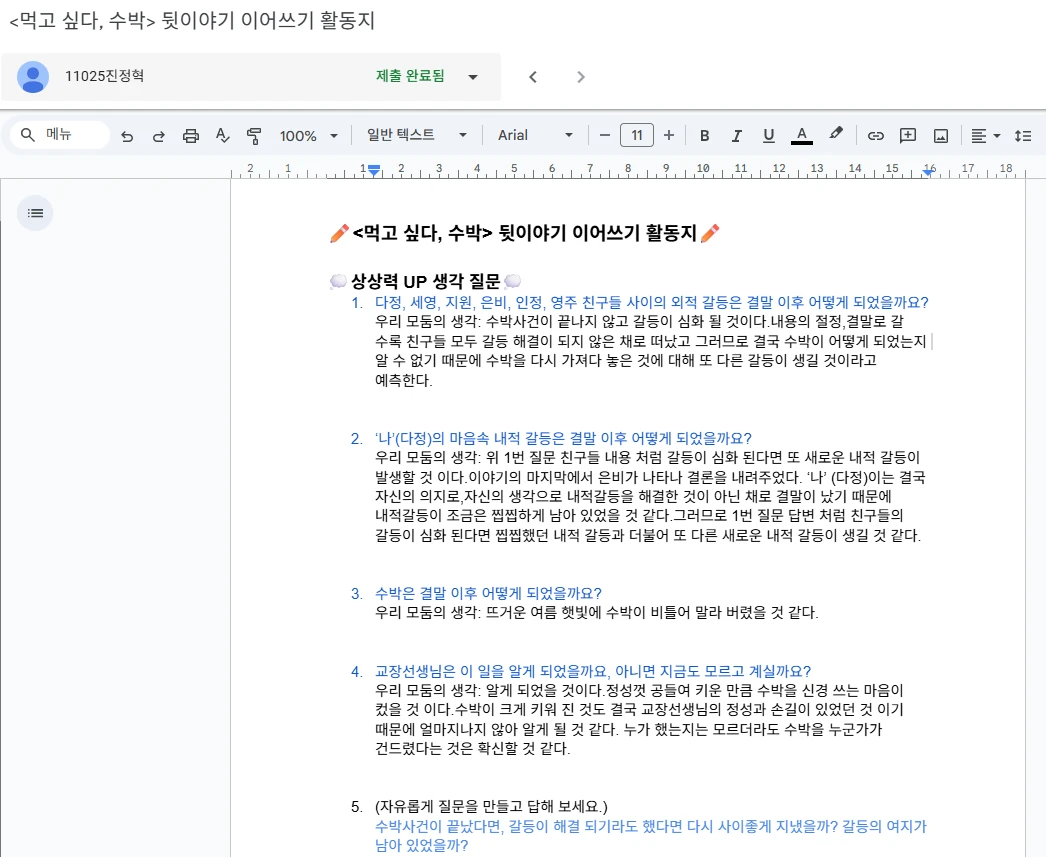This screenshot has width=1046, height=857.
Task: Click the 메뉴 search box
Action: 60,135
